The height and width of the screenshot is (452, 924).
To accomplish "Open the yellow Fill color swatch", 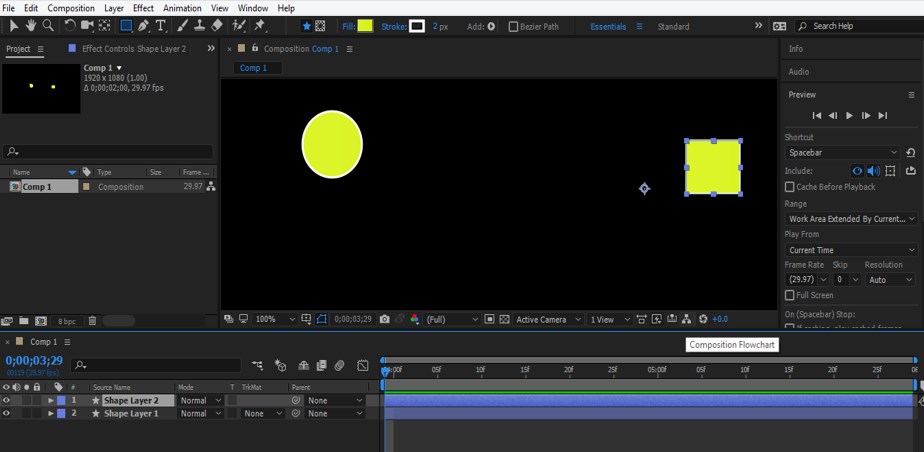I will click(x=365, y=26).
